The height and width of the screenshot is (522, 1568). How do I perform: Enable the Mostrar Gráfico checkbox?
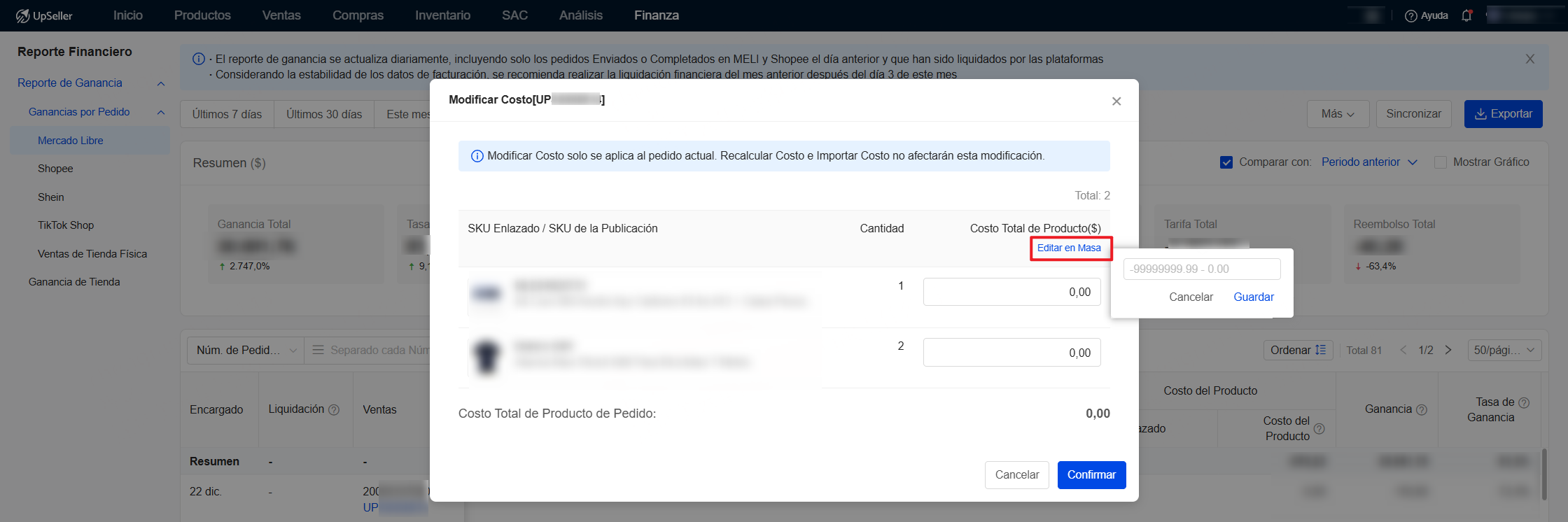[x=1441, y=162]
